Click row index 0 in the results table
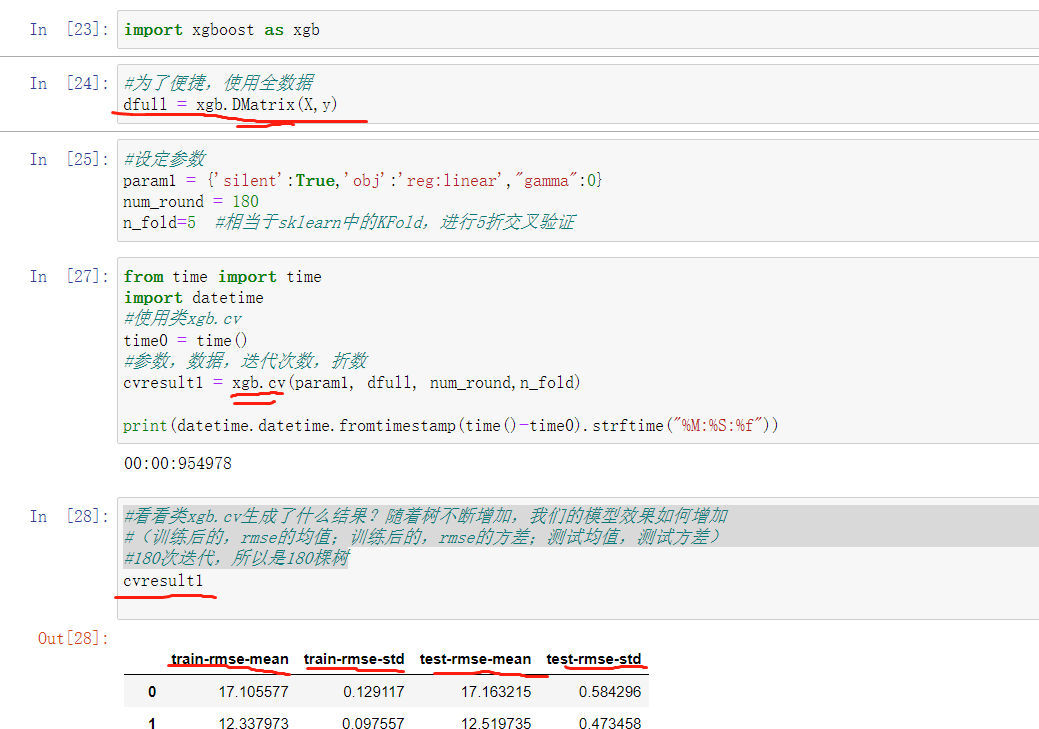1039x729 pixels. (x=151, y=691)
